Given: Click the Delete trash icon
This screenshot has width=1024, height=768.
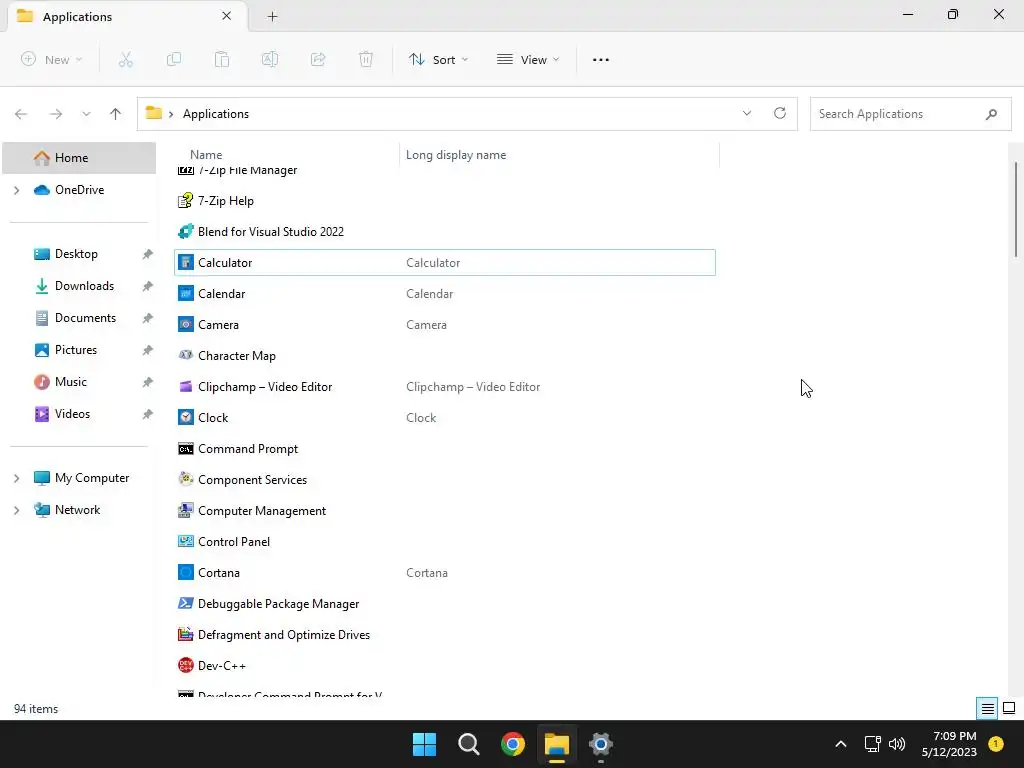Looking at the screenshot, I should [x=366, y=59].
